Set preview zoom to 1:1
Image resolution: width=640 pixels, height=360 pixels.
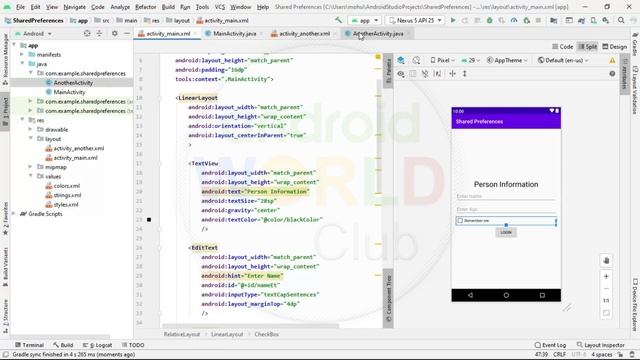point(606,301)
